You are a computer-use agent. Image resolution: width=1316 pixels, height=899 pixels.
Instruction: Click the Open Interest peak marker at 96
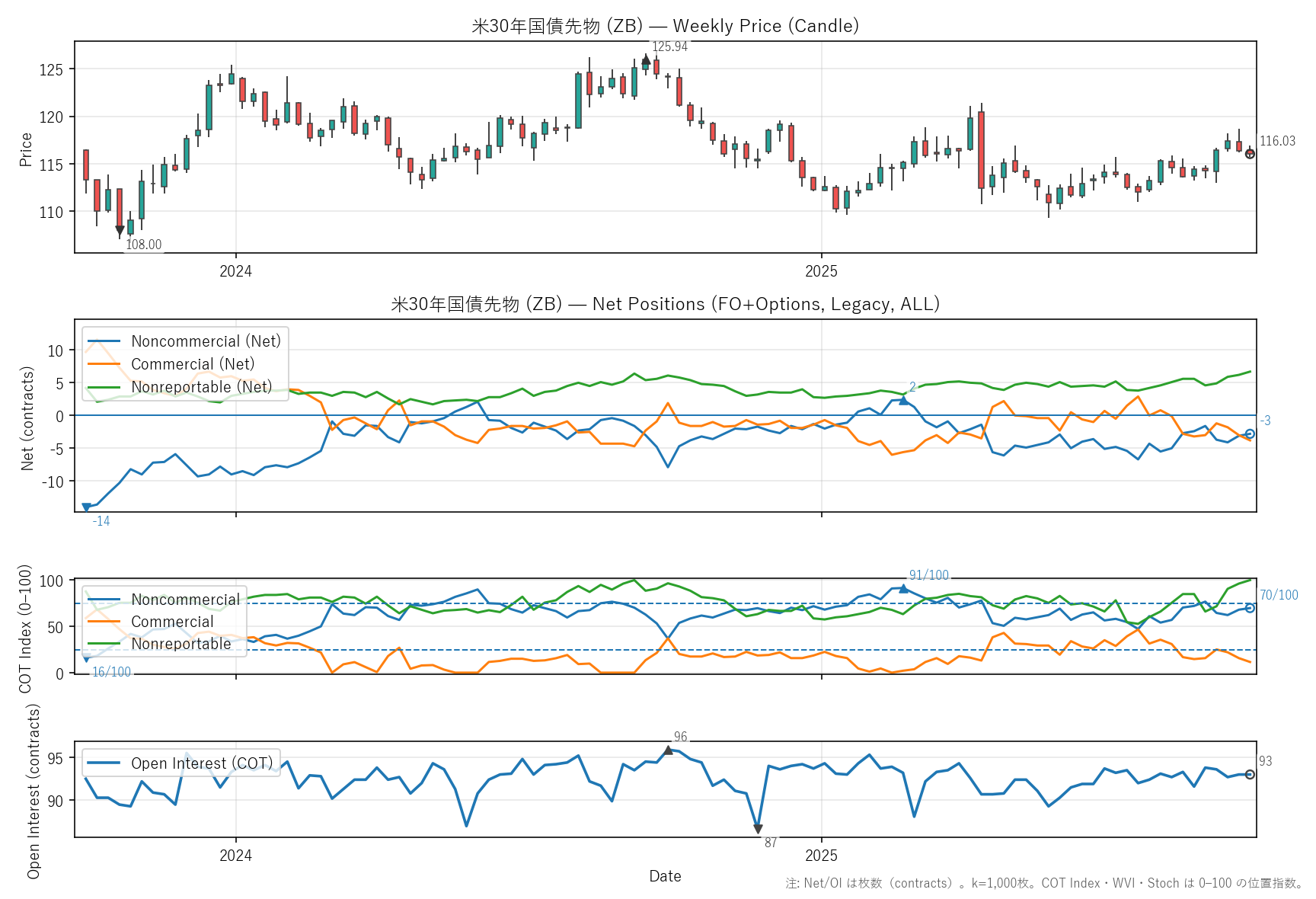click(668, 750)
